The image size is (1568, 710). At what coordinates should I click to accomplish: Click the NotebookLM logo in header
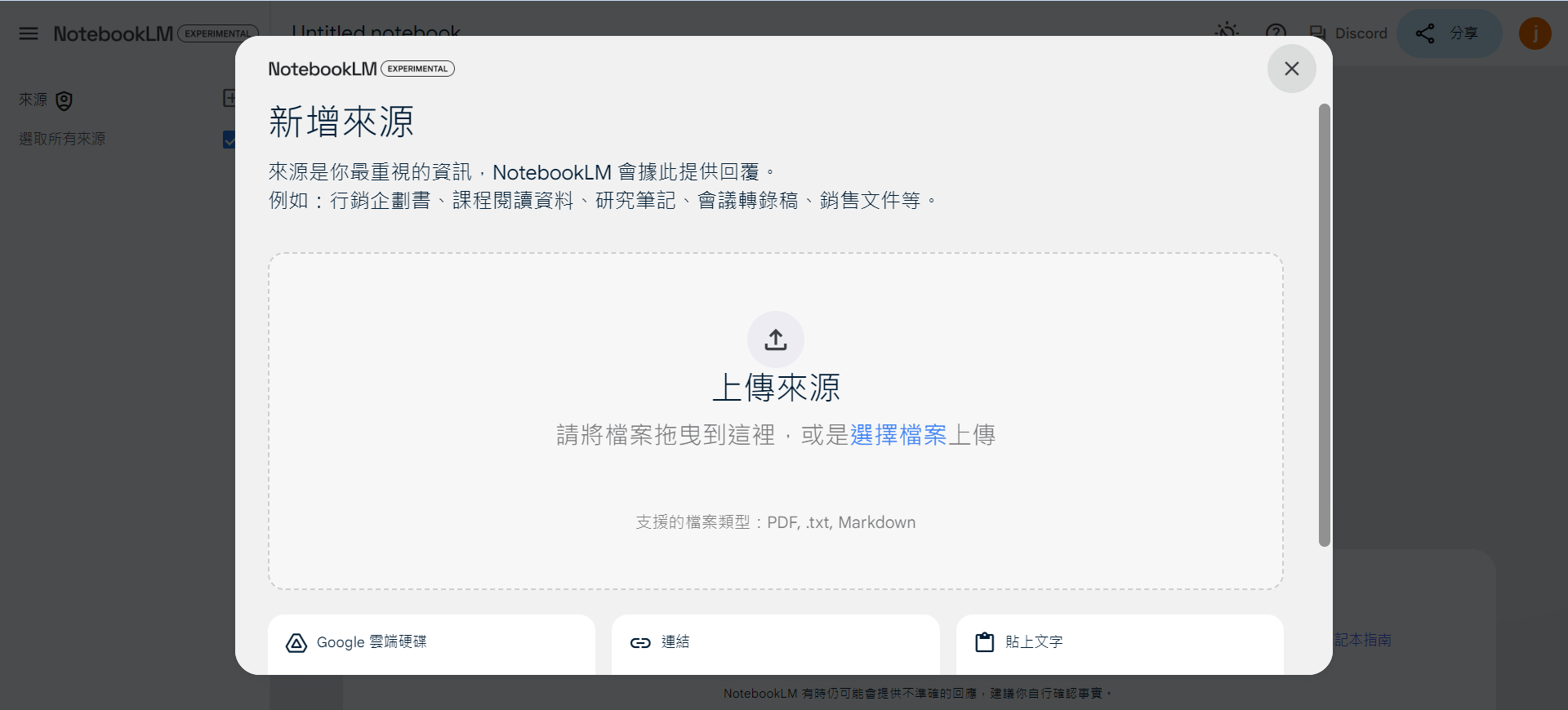114,33
